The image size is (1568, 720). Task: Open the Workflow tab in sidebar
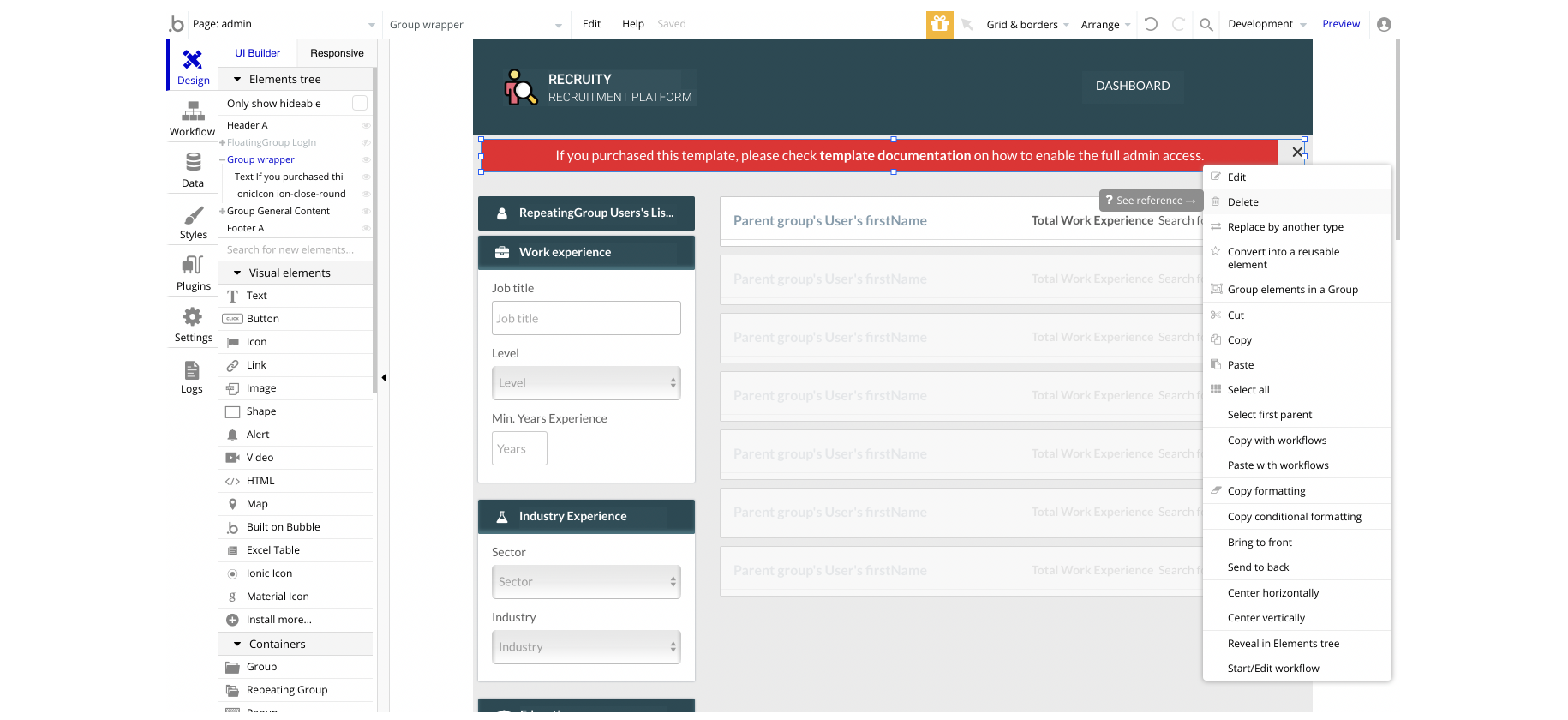193,118
